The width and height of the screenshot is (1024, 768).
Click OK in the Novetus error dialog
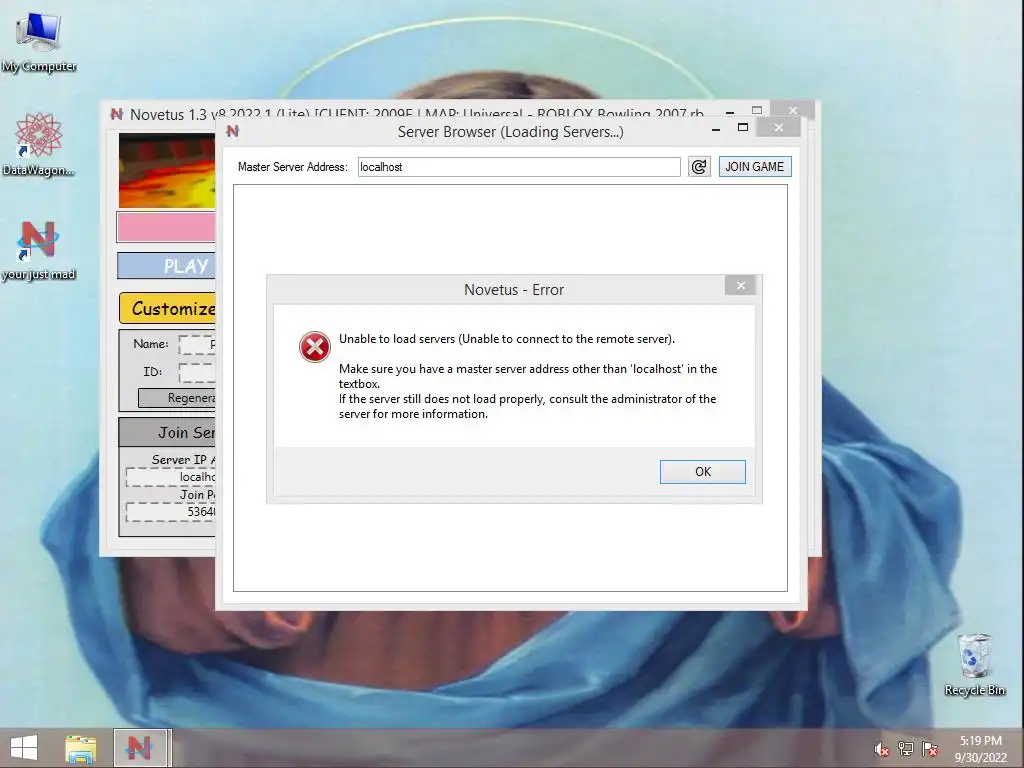point(702,472)
